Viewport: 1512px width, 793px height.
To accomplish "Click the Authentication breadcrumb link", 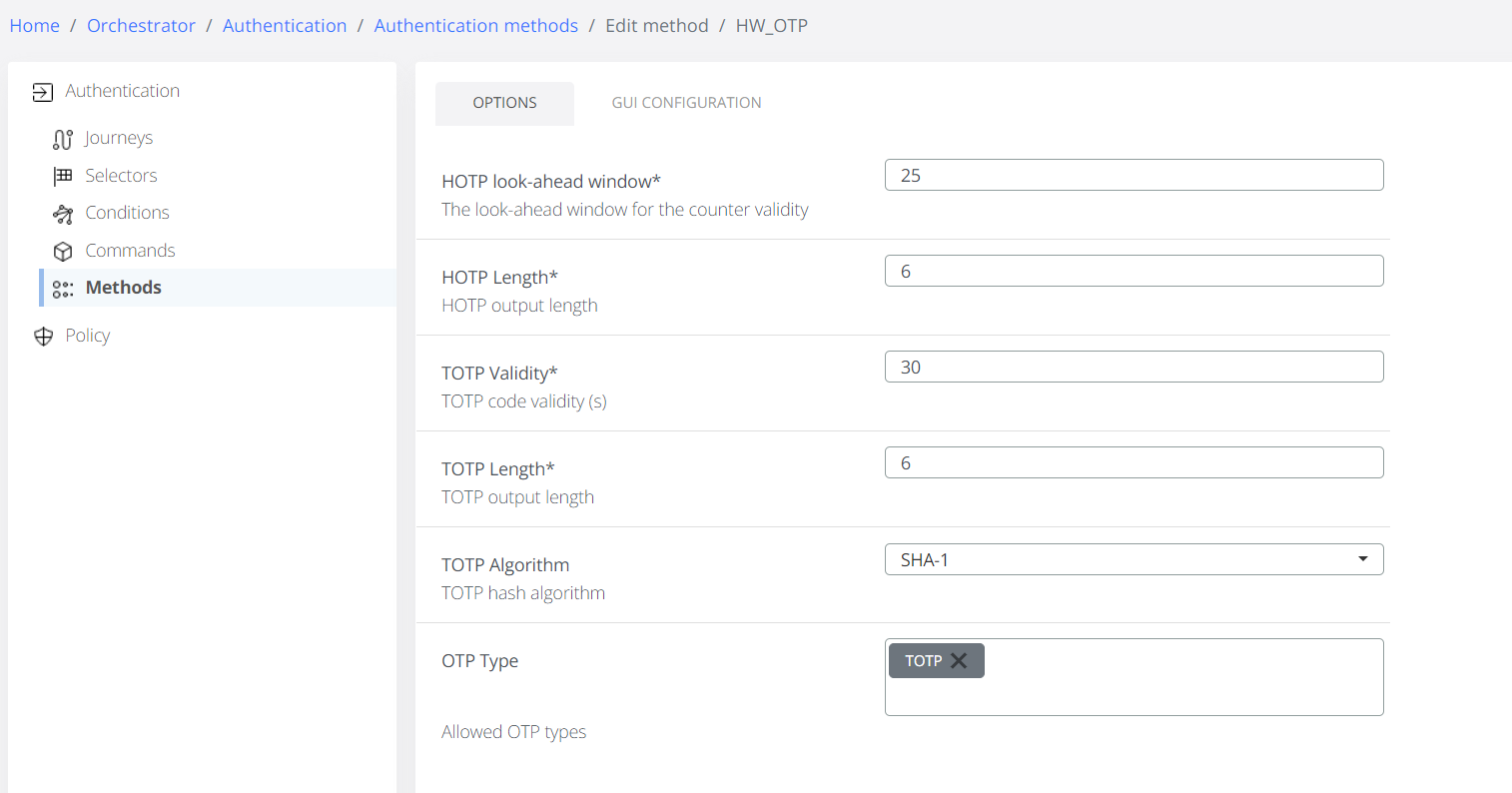I will (285, 25).
